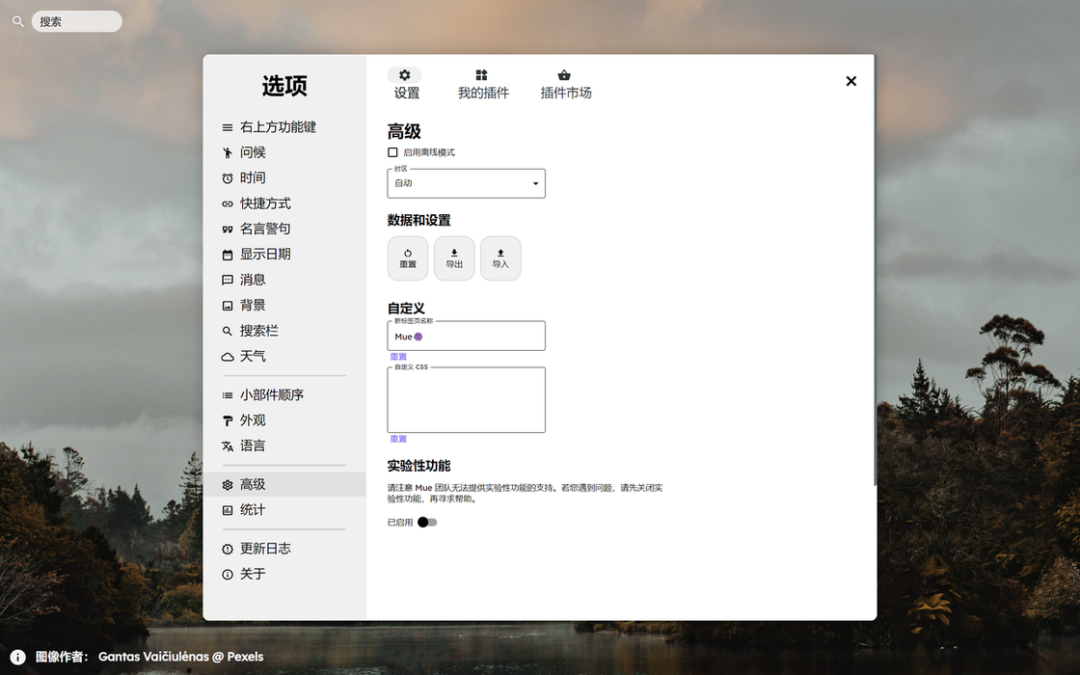Open the 背景 settings section
The height and width of the screenshot is (675, 1080).
pos(284,306)
